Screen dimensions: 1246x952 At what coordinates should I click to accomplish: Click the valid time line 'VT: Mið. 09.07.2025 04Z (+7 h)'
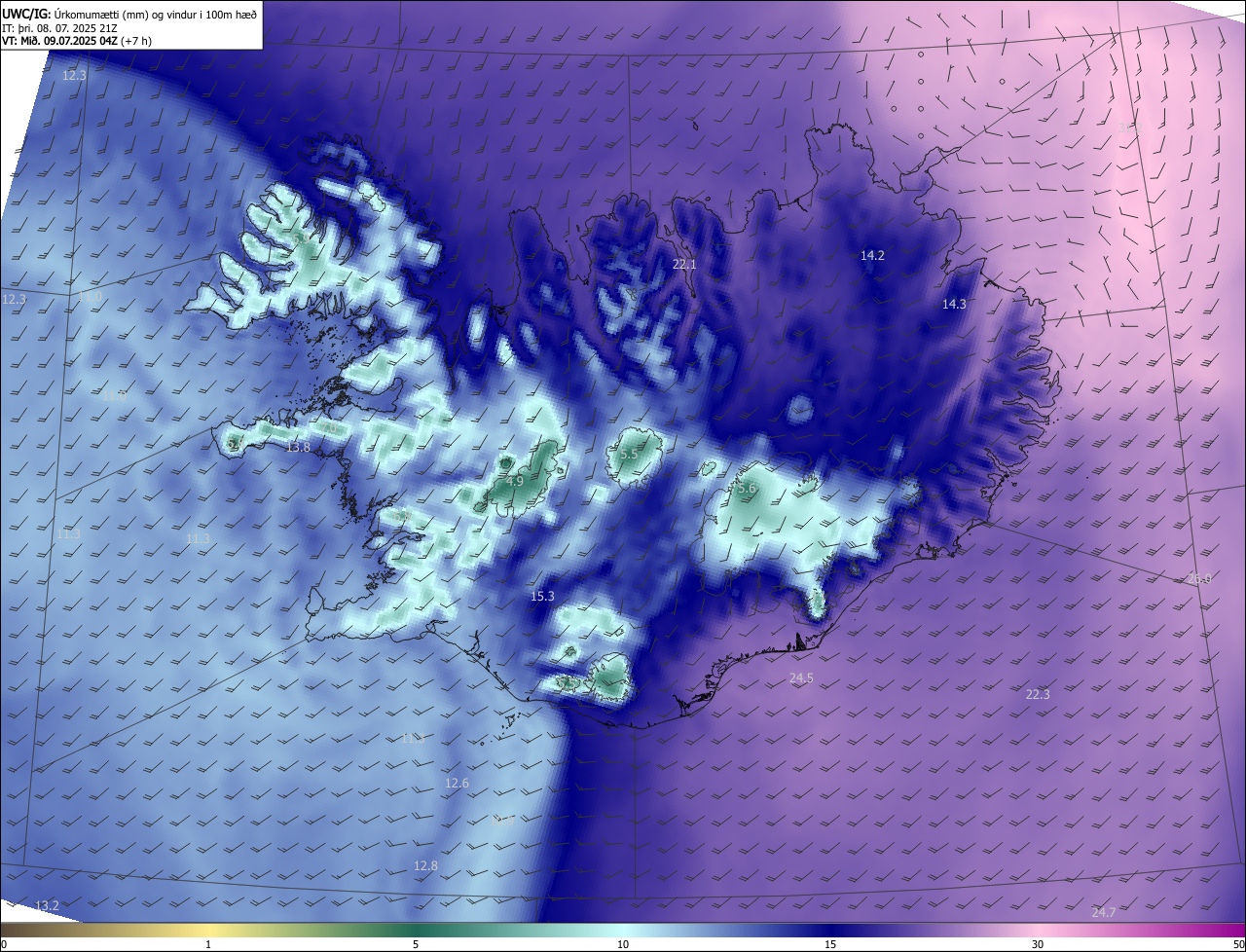point(79,41)
